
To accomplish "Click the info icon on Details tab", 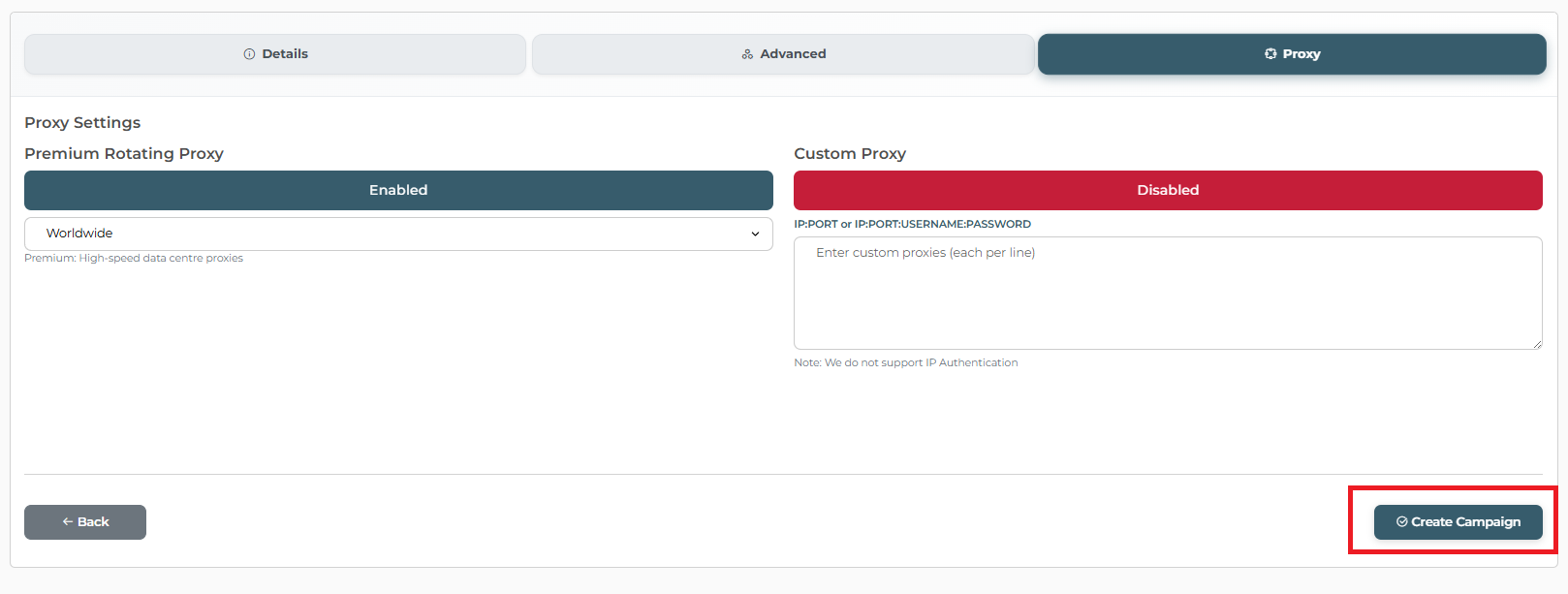I will pos(249,54).
